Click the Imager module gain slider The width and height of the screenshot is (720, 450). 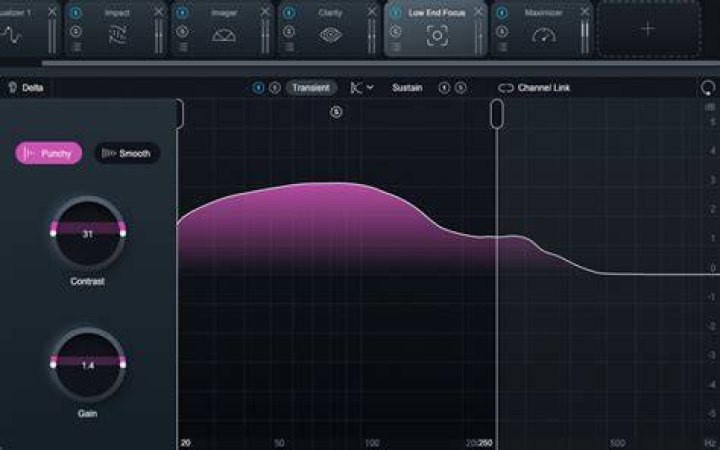click(265, 36)
